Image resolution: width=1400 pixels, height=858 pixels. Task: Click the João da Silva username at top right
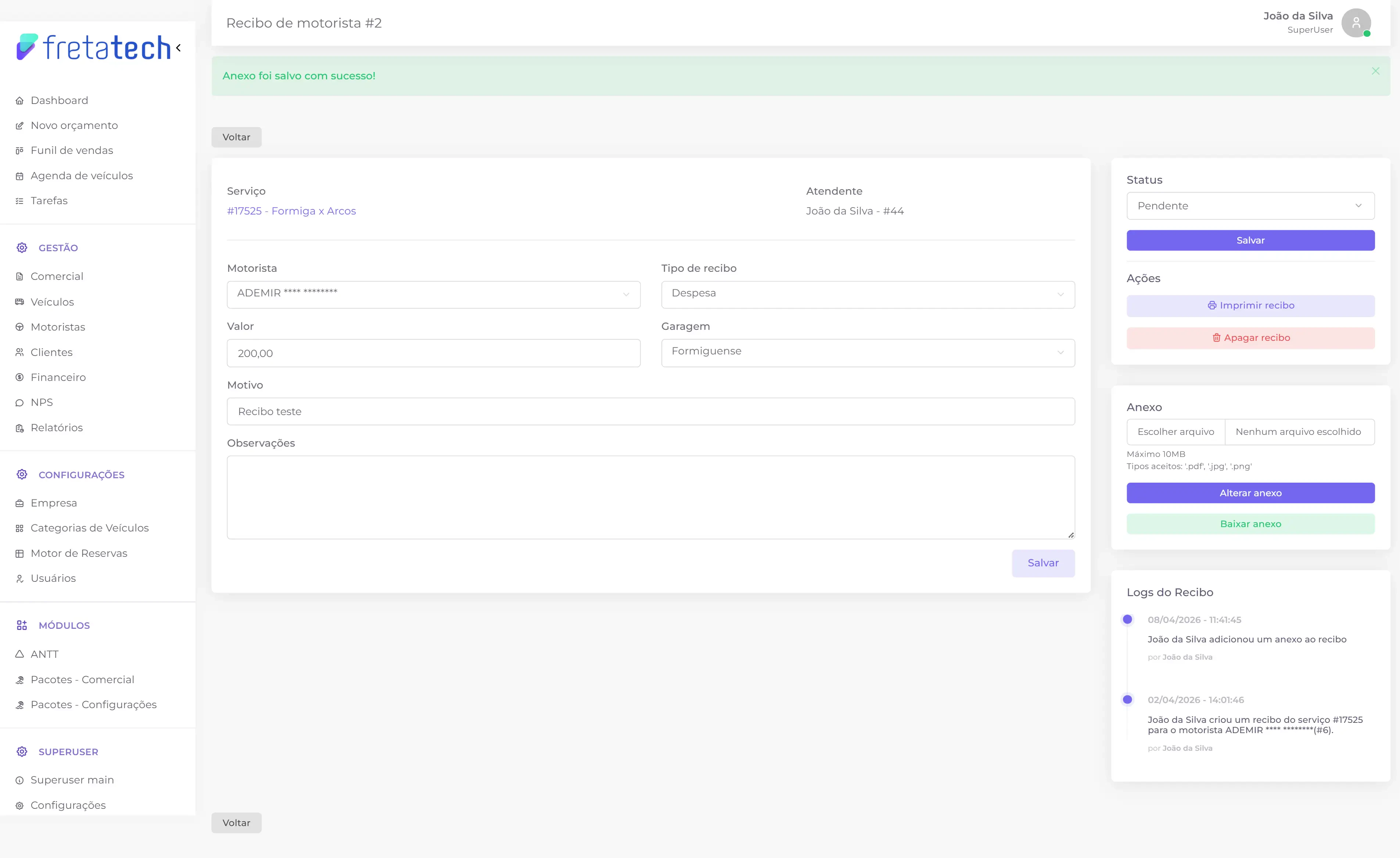pos(1298,16)
